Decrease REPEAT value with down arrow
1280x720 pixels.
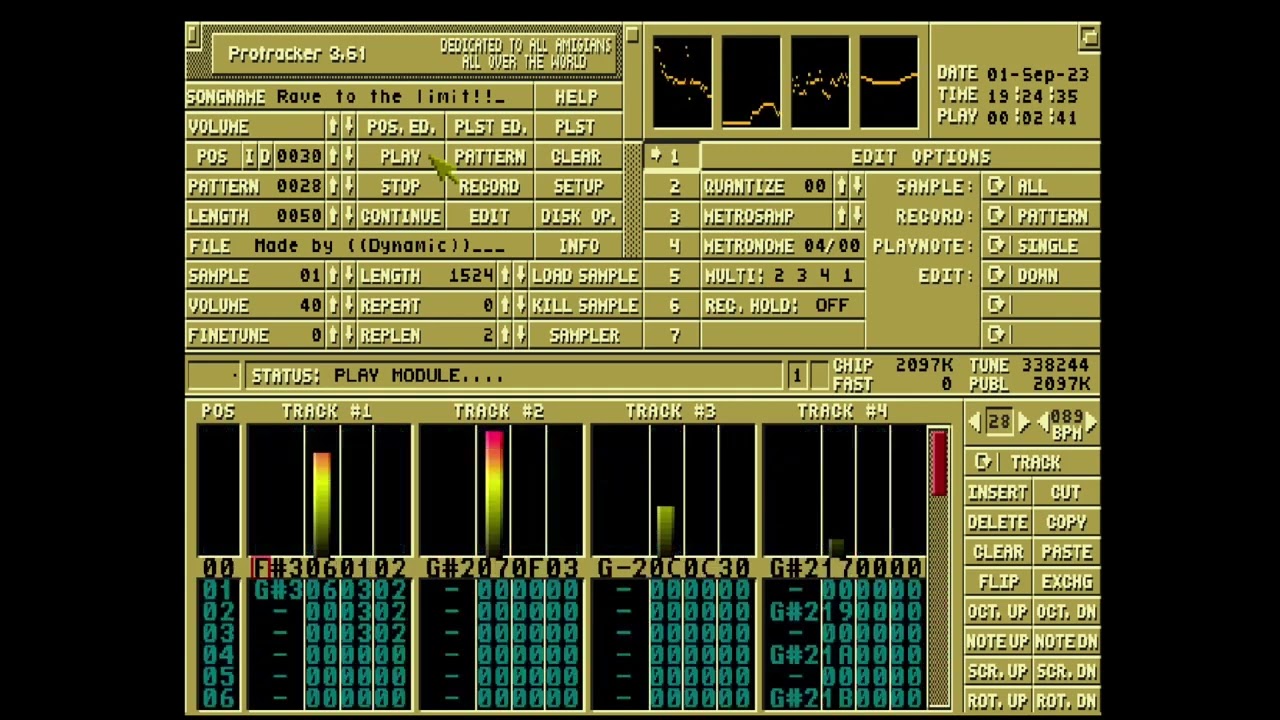(520, 306)
